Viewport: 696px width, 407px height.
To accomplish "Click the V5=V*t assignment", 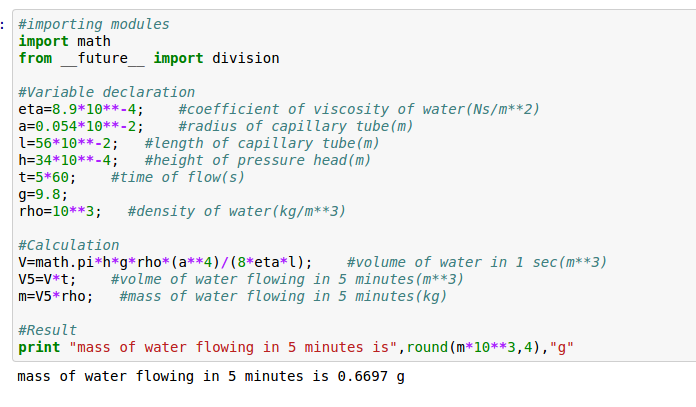I will (x=47, y=279).
